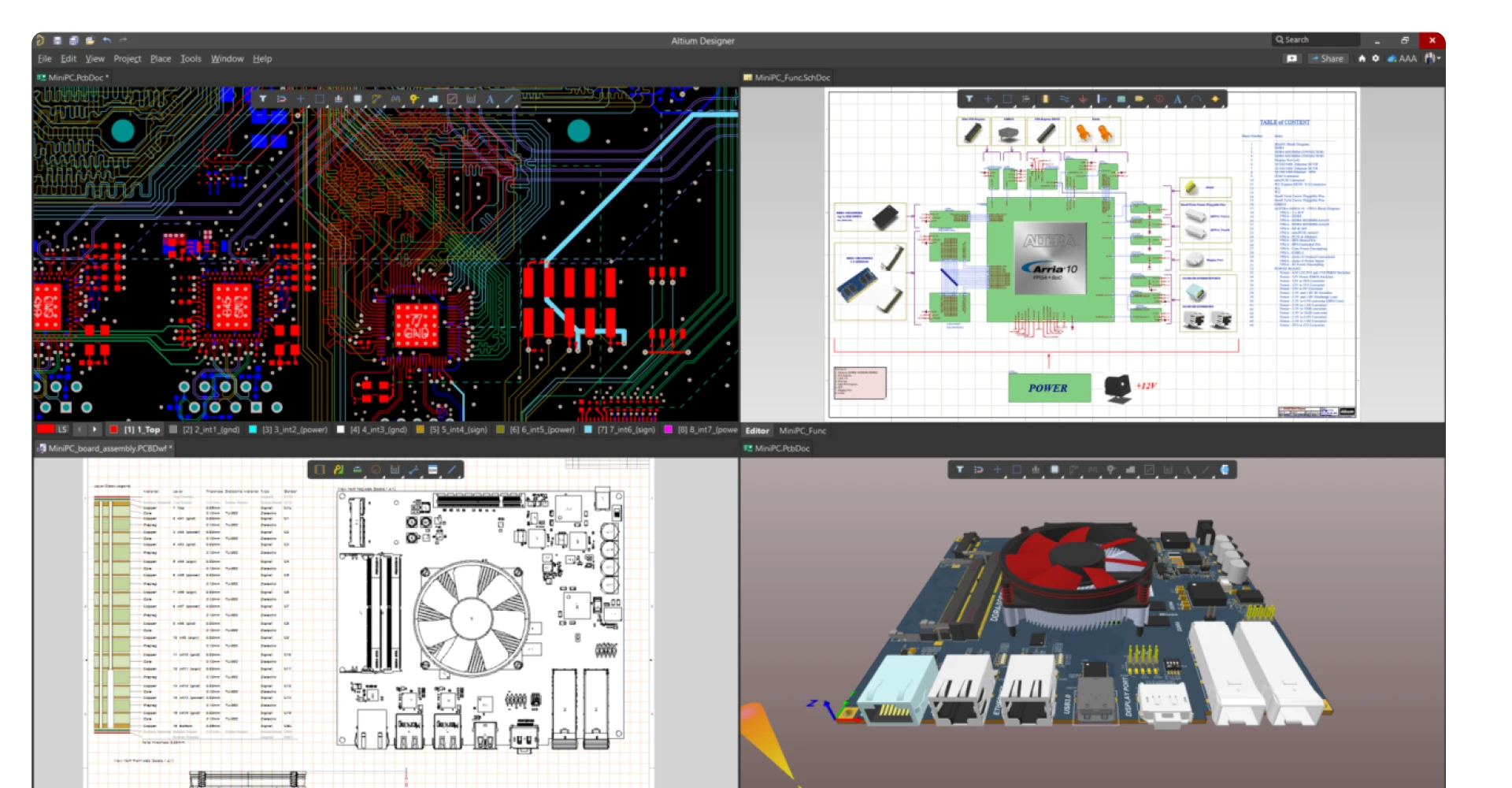1512x788 pixels.
Task: Click the board assembly view icon in Draftsman toolbar
Action: click(x=319, y=470)
